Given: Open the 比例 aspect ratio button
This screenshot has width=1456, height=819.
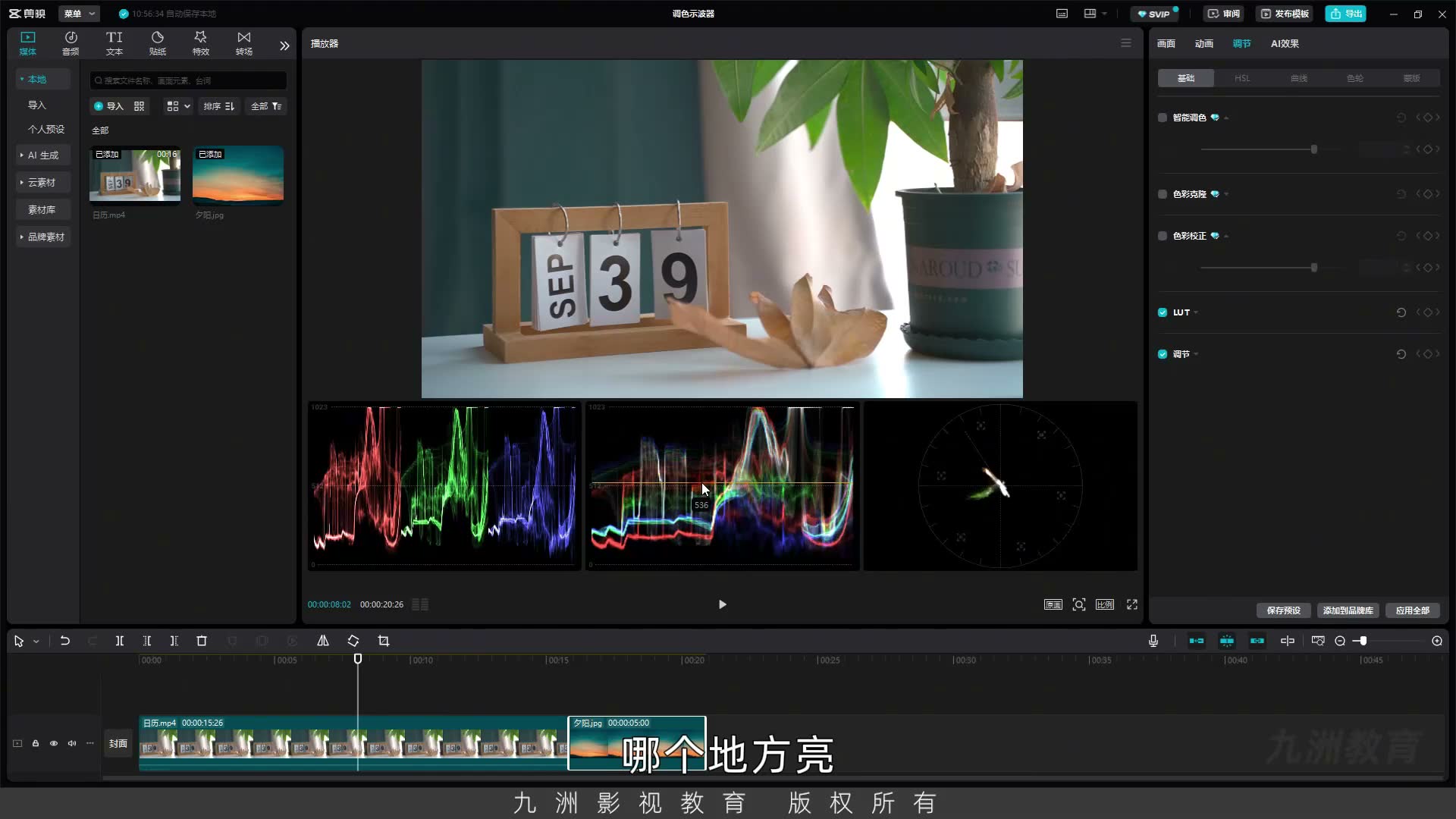Looking at the screenshot, I should [1105, 604].
